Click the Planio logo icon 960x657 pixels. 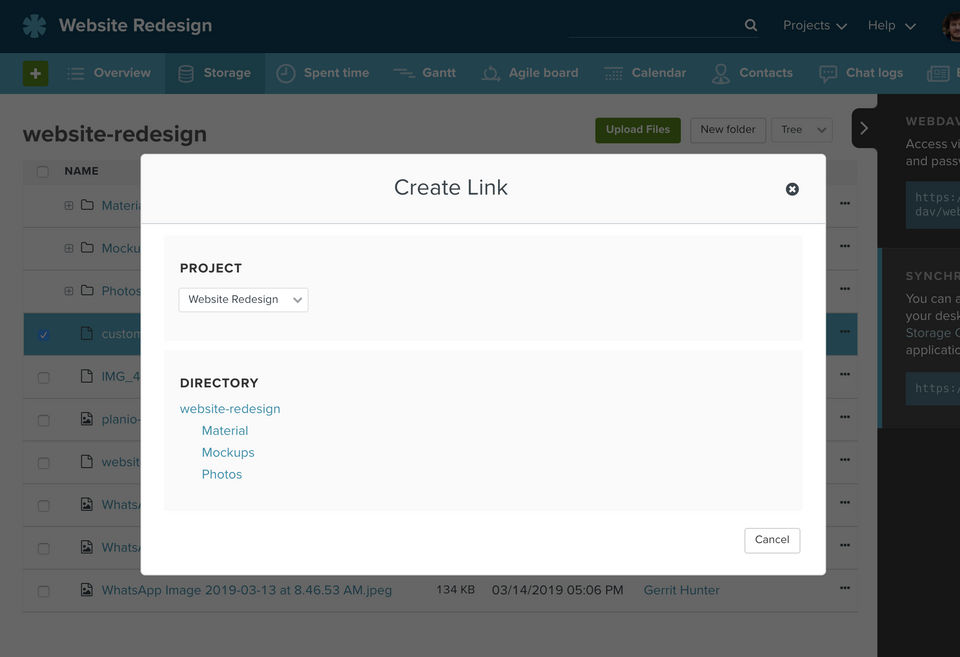coord(34,26)
